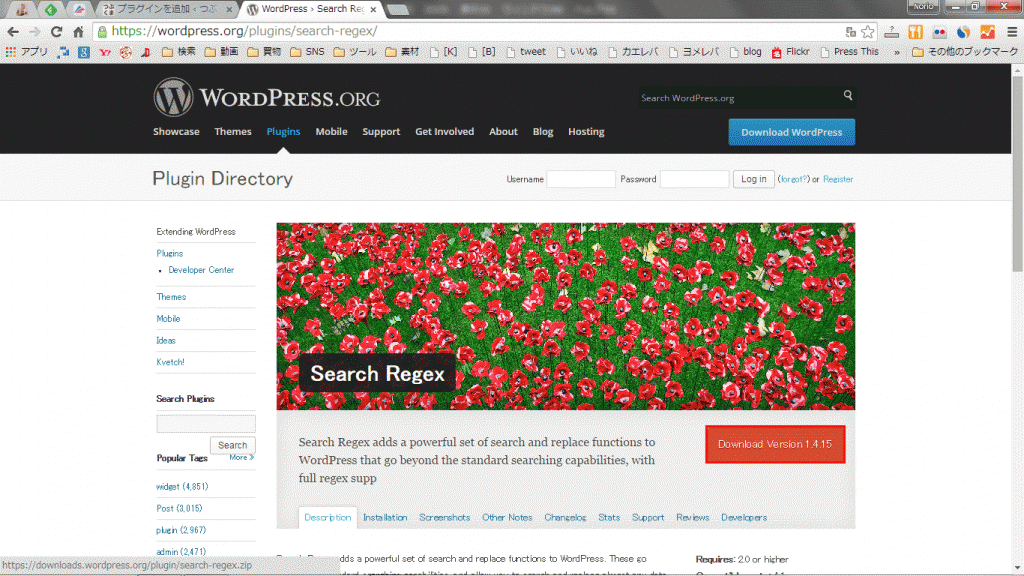Click the Register link
Viewport: 1024px width, 576px height.
838,179
